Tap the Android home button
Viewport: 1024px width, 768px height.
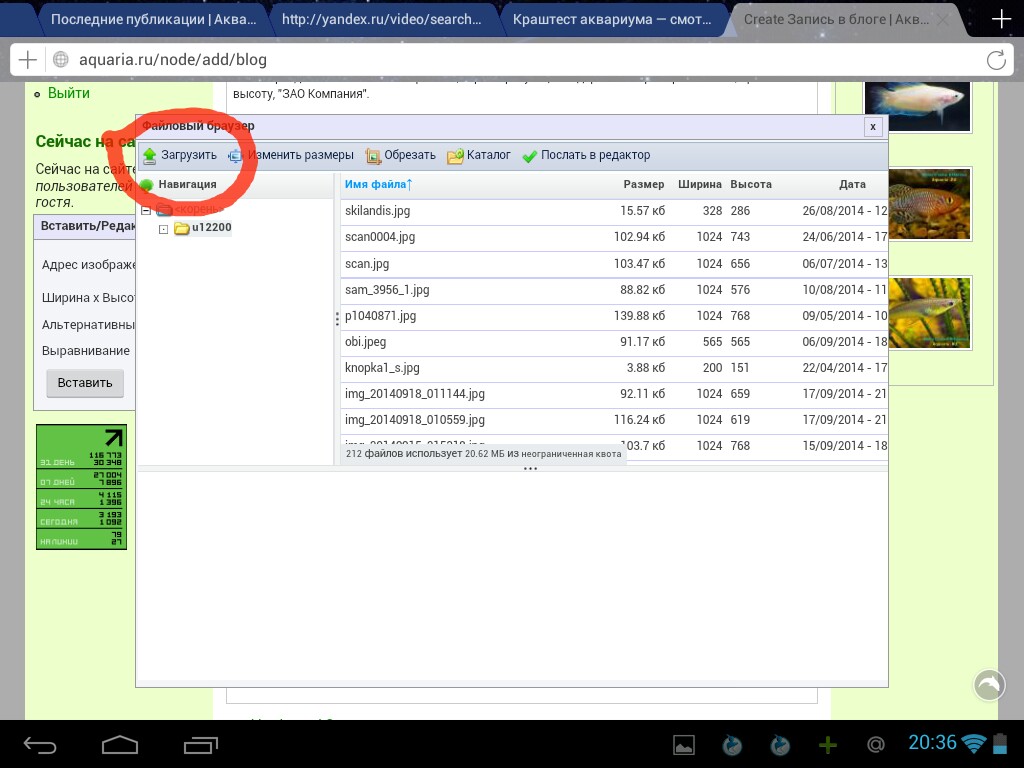pos(120,744)
